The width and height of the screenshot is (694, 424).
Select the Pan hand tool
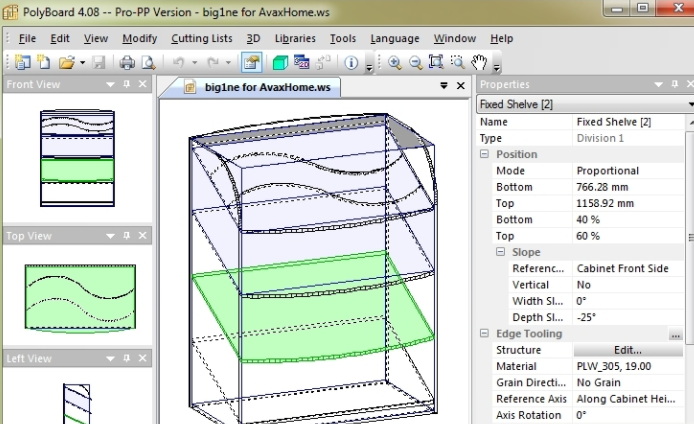click(480, 62)
